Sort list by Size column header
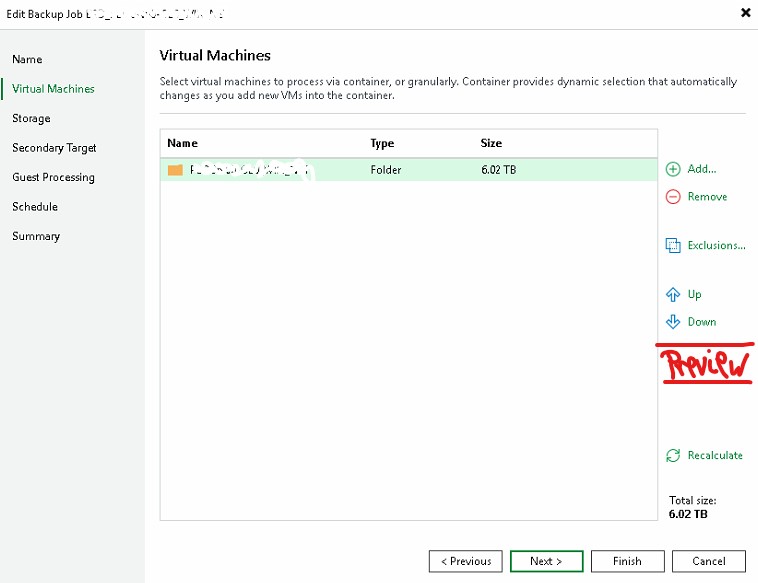Viewport: 758px width, 583px height. 491,144
